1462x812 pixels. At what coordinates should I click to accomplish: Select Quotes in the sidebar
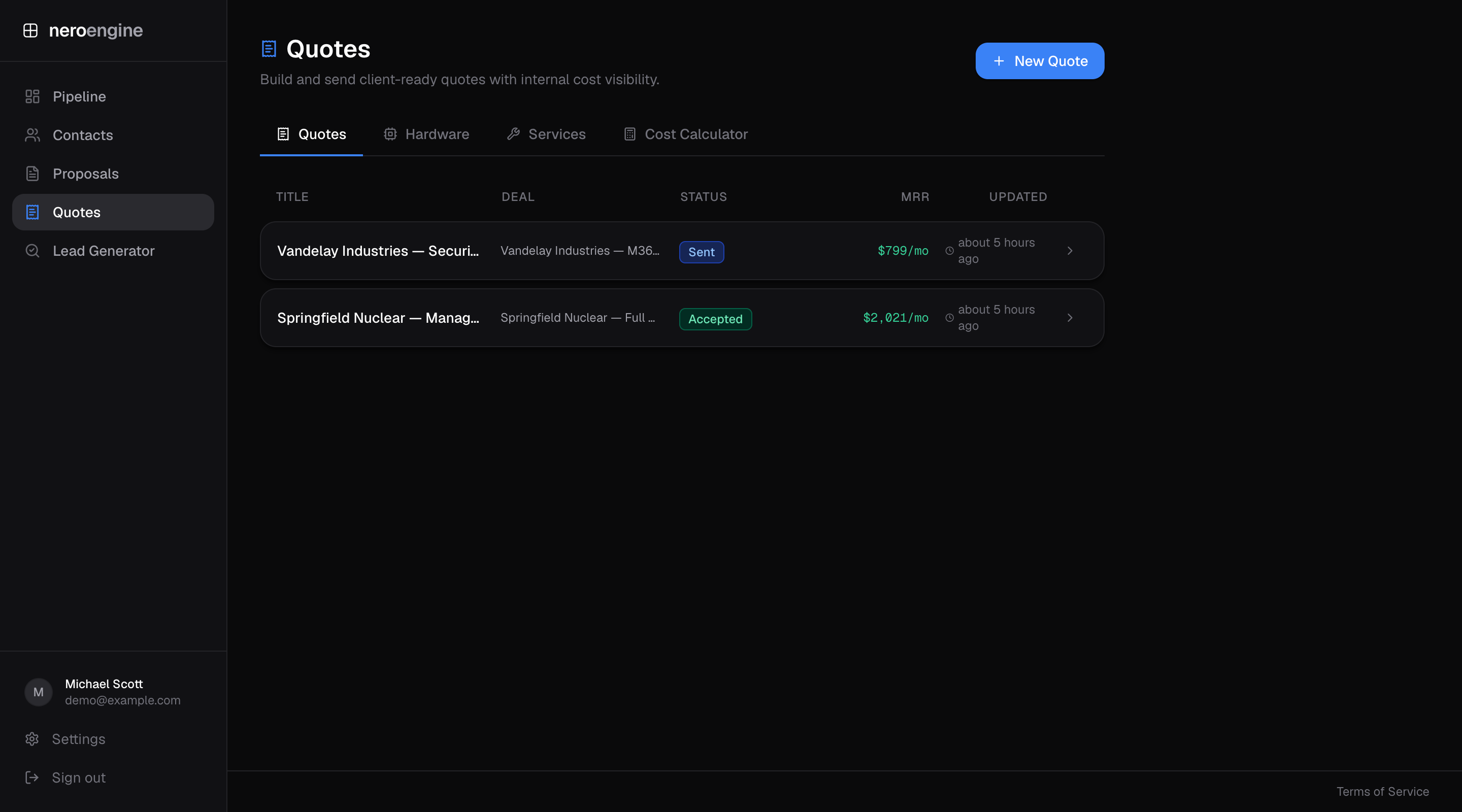click(x=113, y=212)
